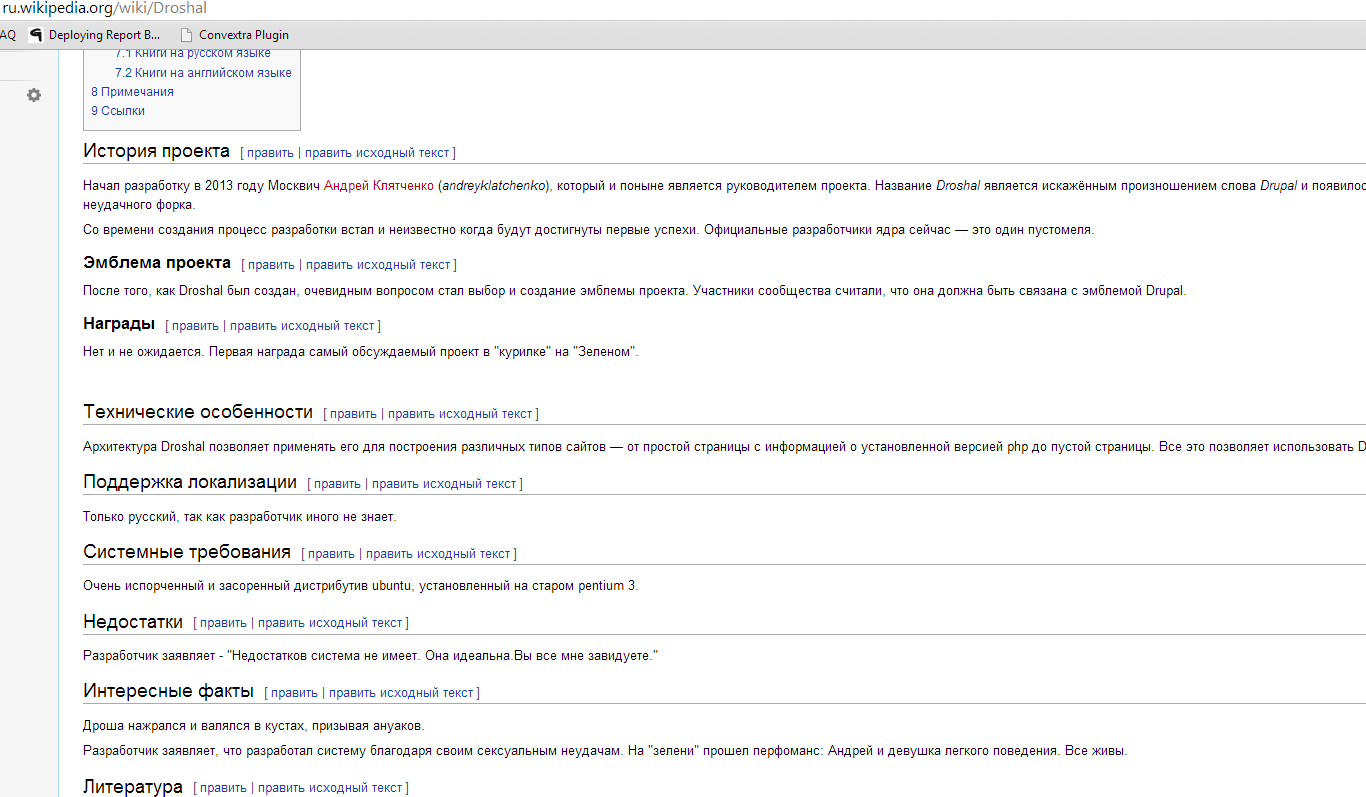
Task: Click the sentence starting Очень испорченный и засоренный
Action: click(360, 586)
